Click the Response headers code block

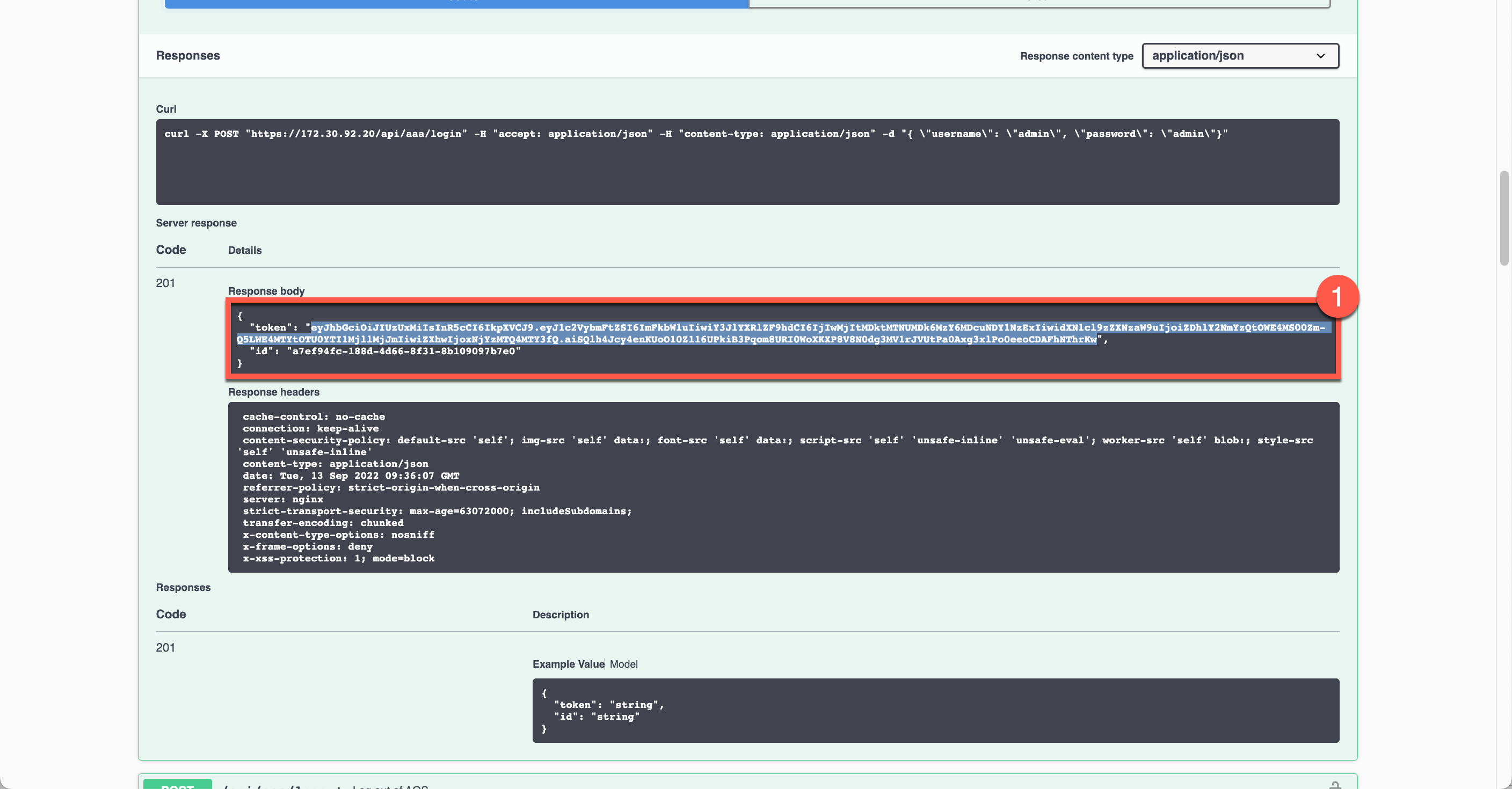tap(783, 487)
